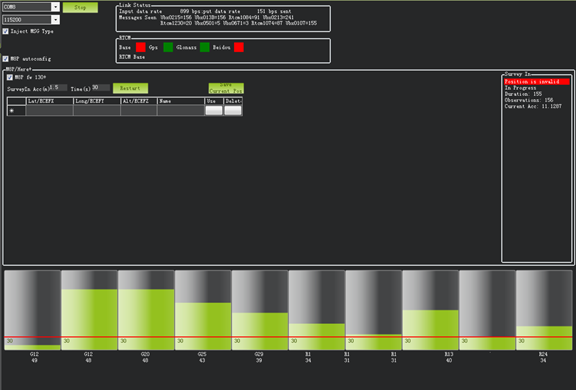The image size is (577, 391).
Task: Click the red Base RTCM status indicator
Action: point(141,47)
